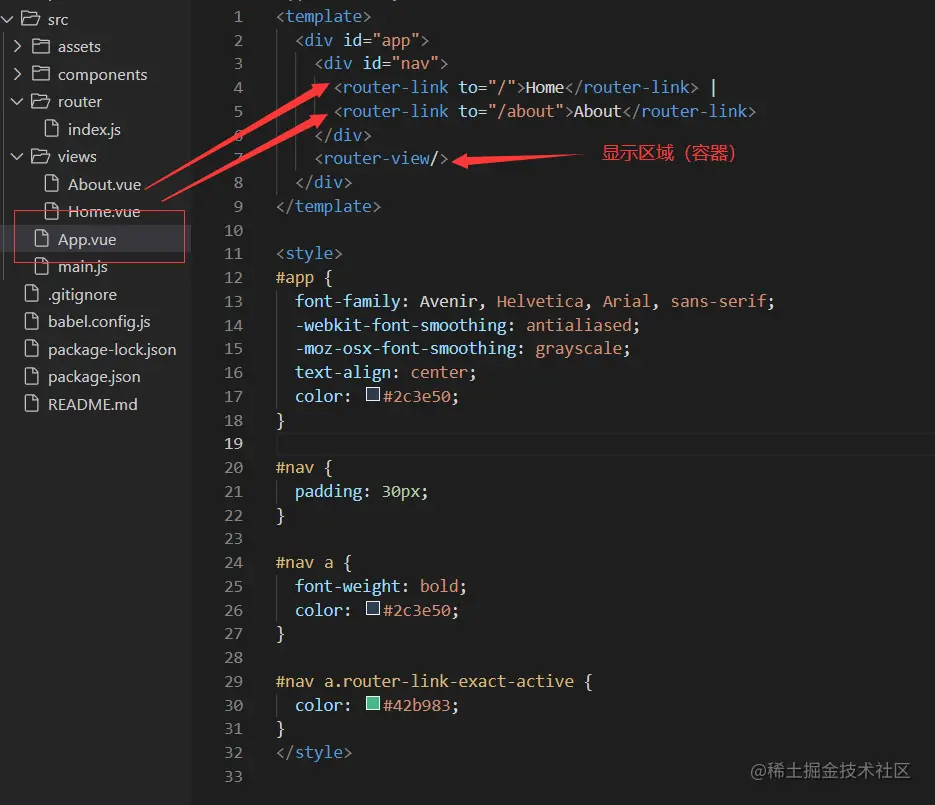Screen dimensions: 935x805
Task: Collapse the src folder chevron
Action: [8, 20]
